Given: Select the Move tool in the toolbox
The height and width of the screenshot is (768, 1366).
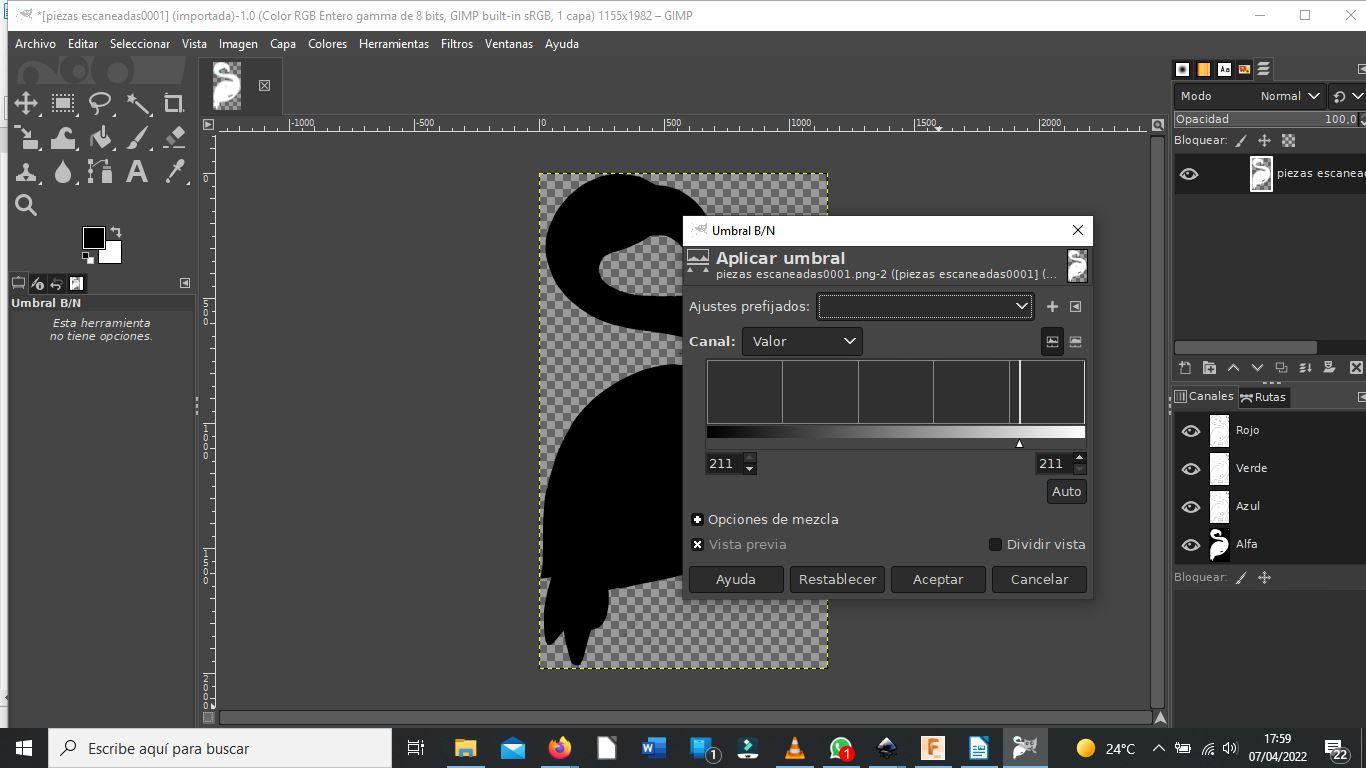Looking at the screenshot, I should 26,103.
